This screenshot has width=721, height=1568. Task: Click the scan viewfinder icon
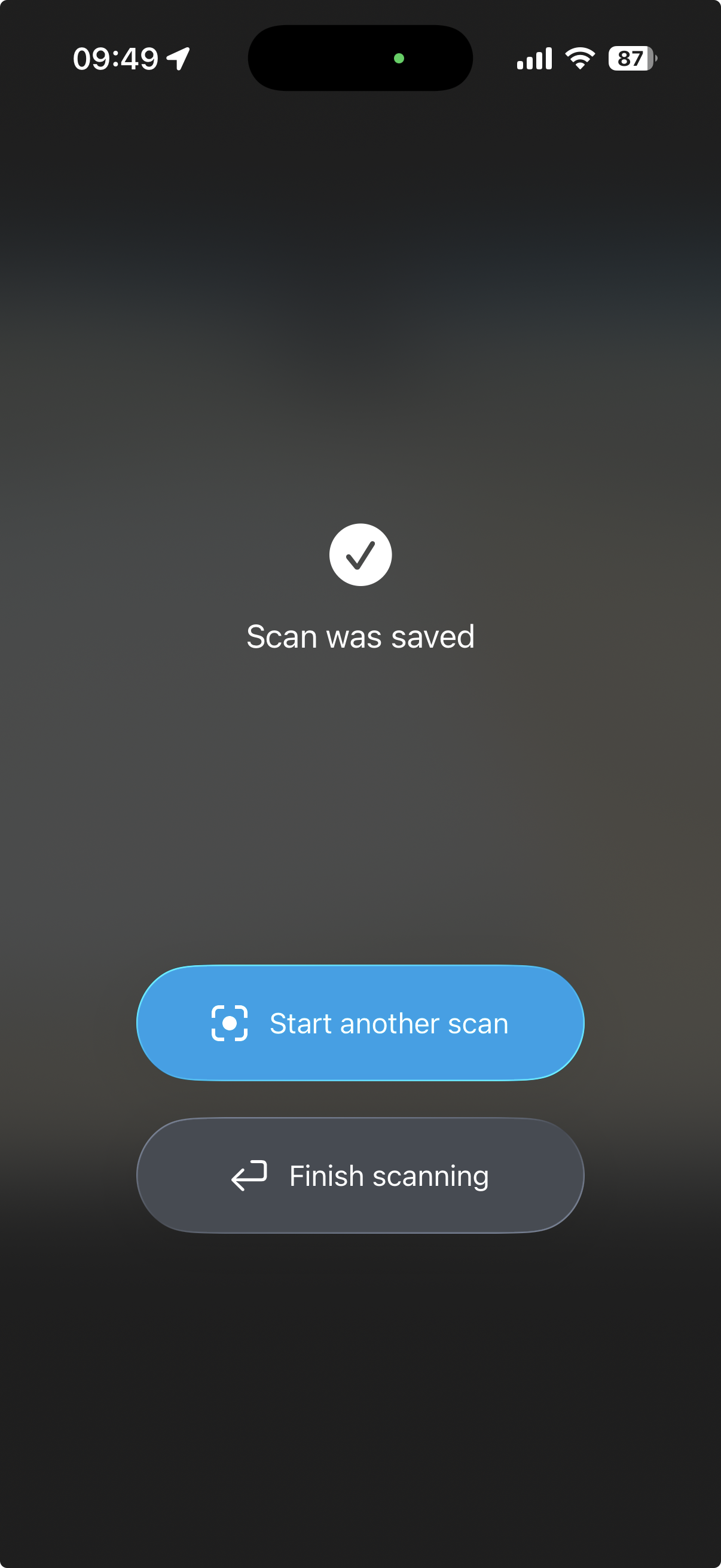tap(230, 1023)
